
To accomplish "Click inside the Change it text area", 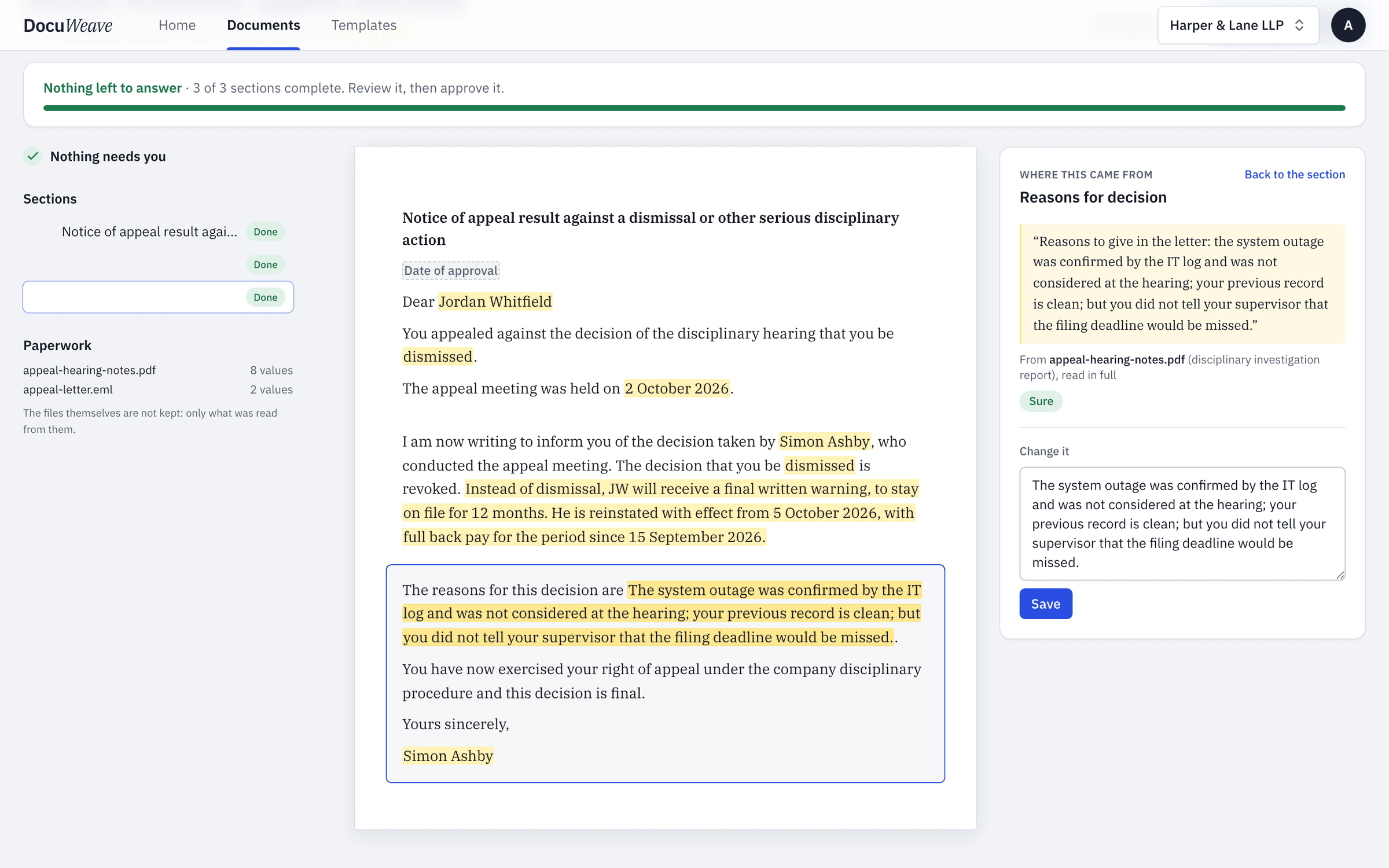I will point(1182,523).
